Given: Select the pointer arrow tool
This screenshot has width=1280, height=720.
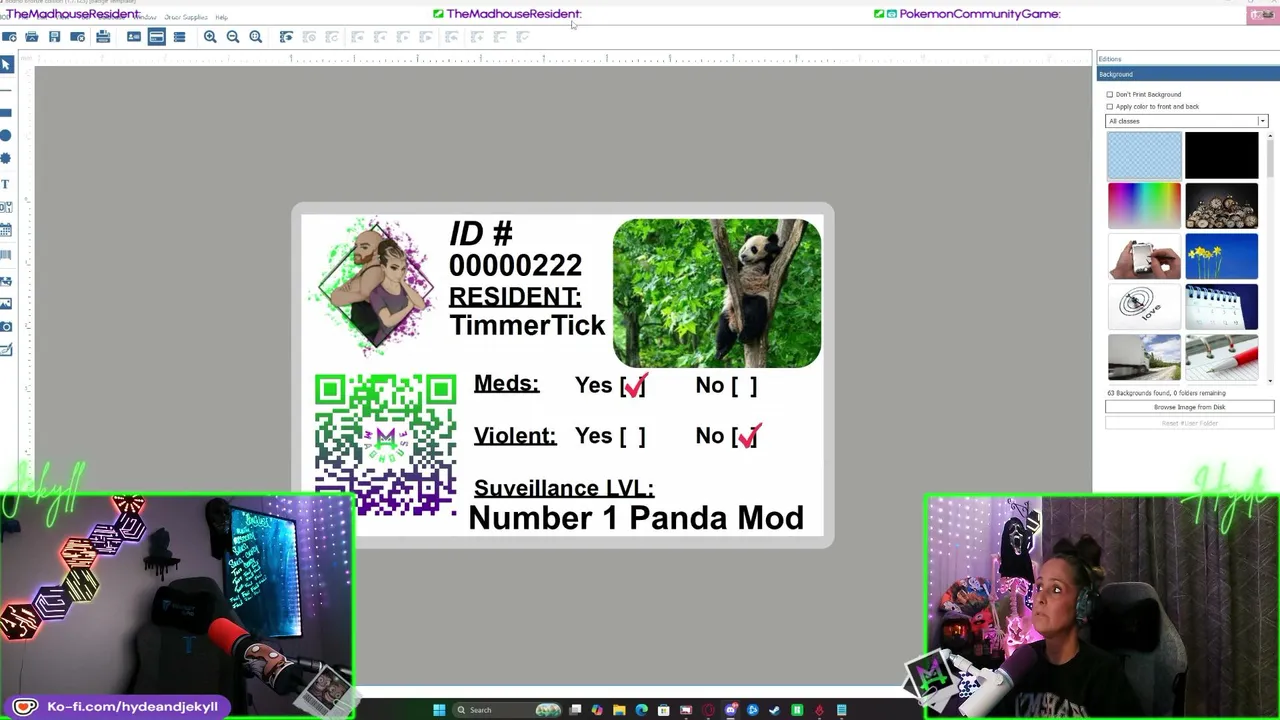Looking at the screenshot, I should pos(6,64).
